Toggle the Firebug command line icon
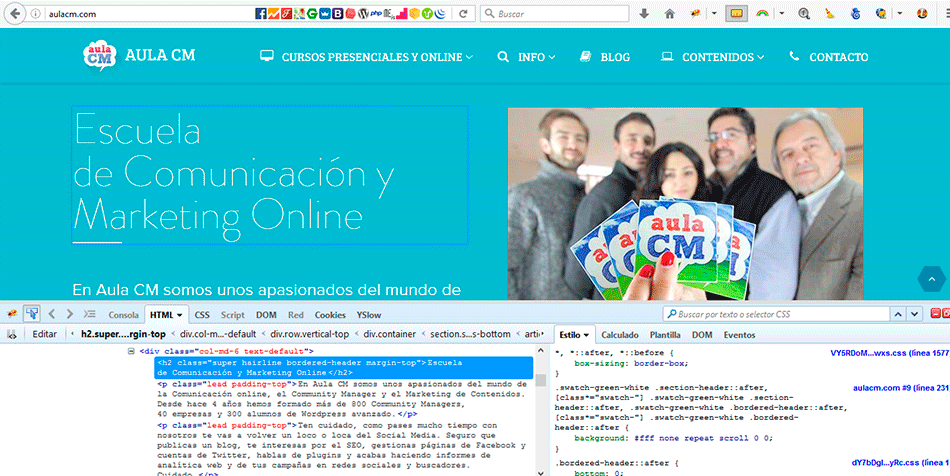The image size is (950, 476). [90, 314]
